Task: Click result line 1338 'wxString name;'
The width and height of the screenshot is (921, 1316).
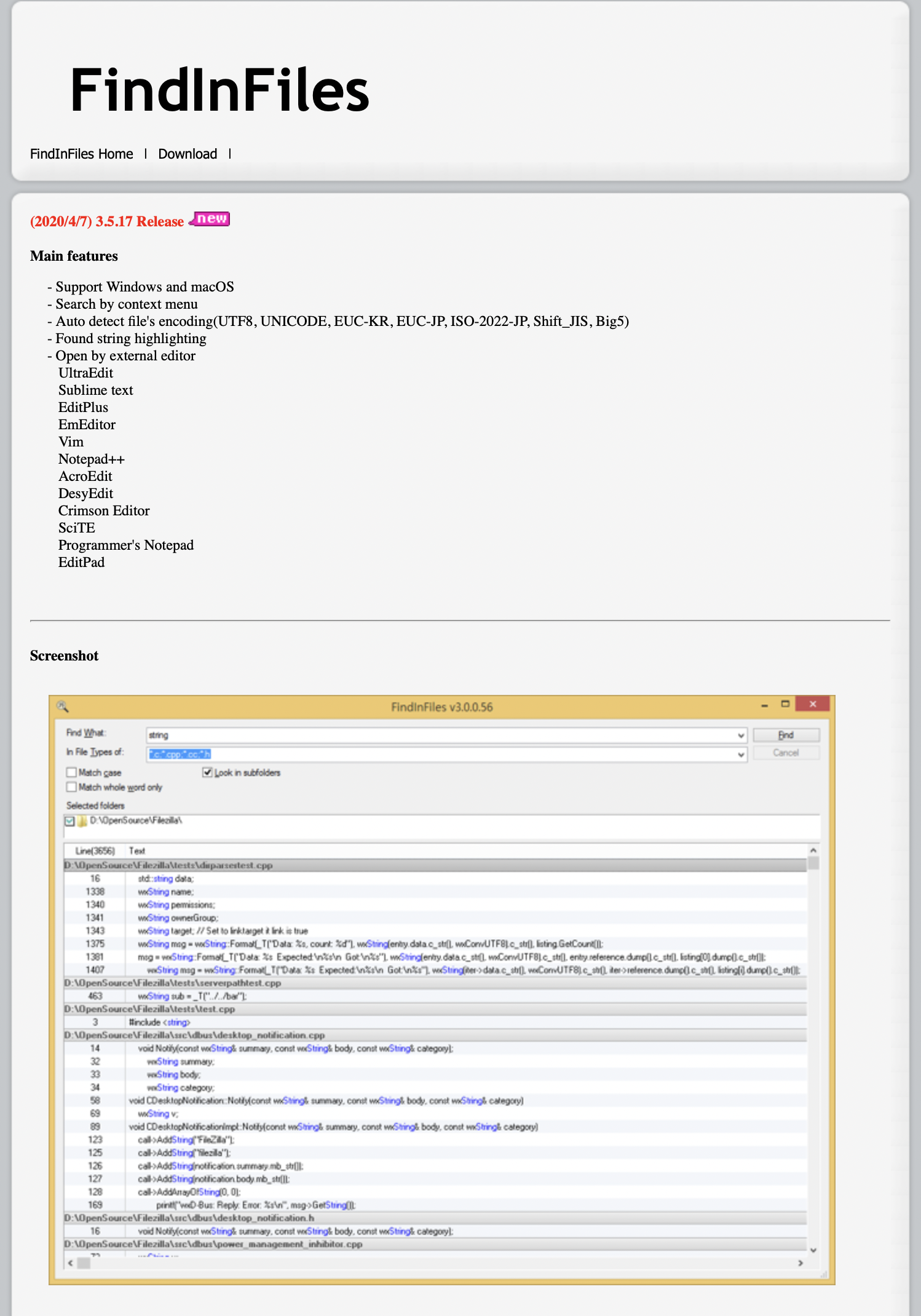Action: [x=435, y=892]
